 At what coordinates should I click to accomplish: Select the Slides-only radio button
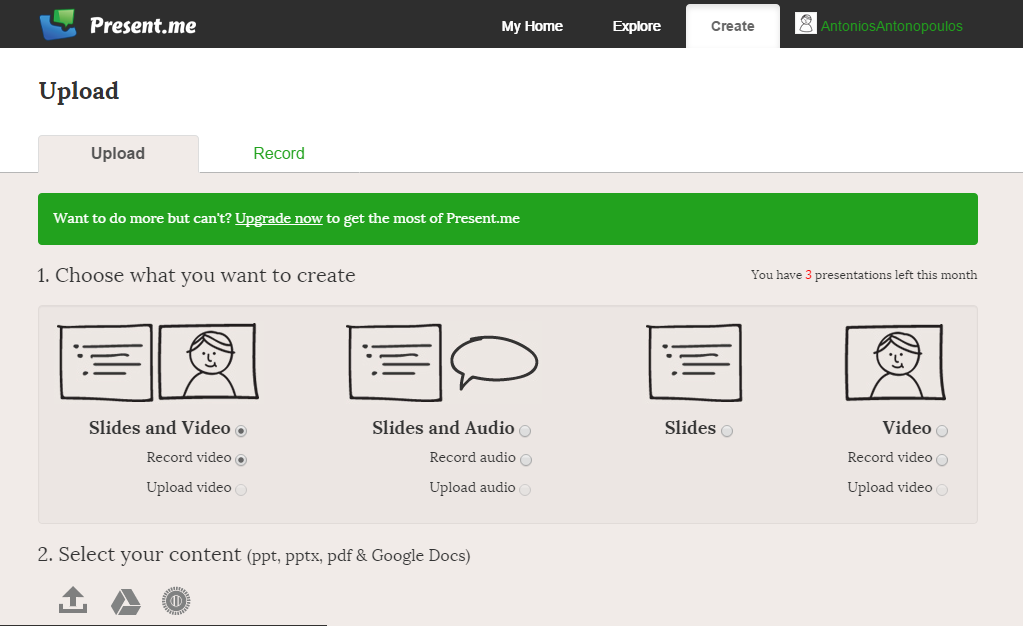pyautogui.click(x=727, y=430)
